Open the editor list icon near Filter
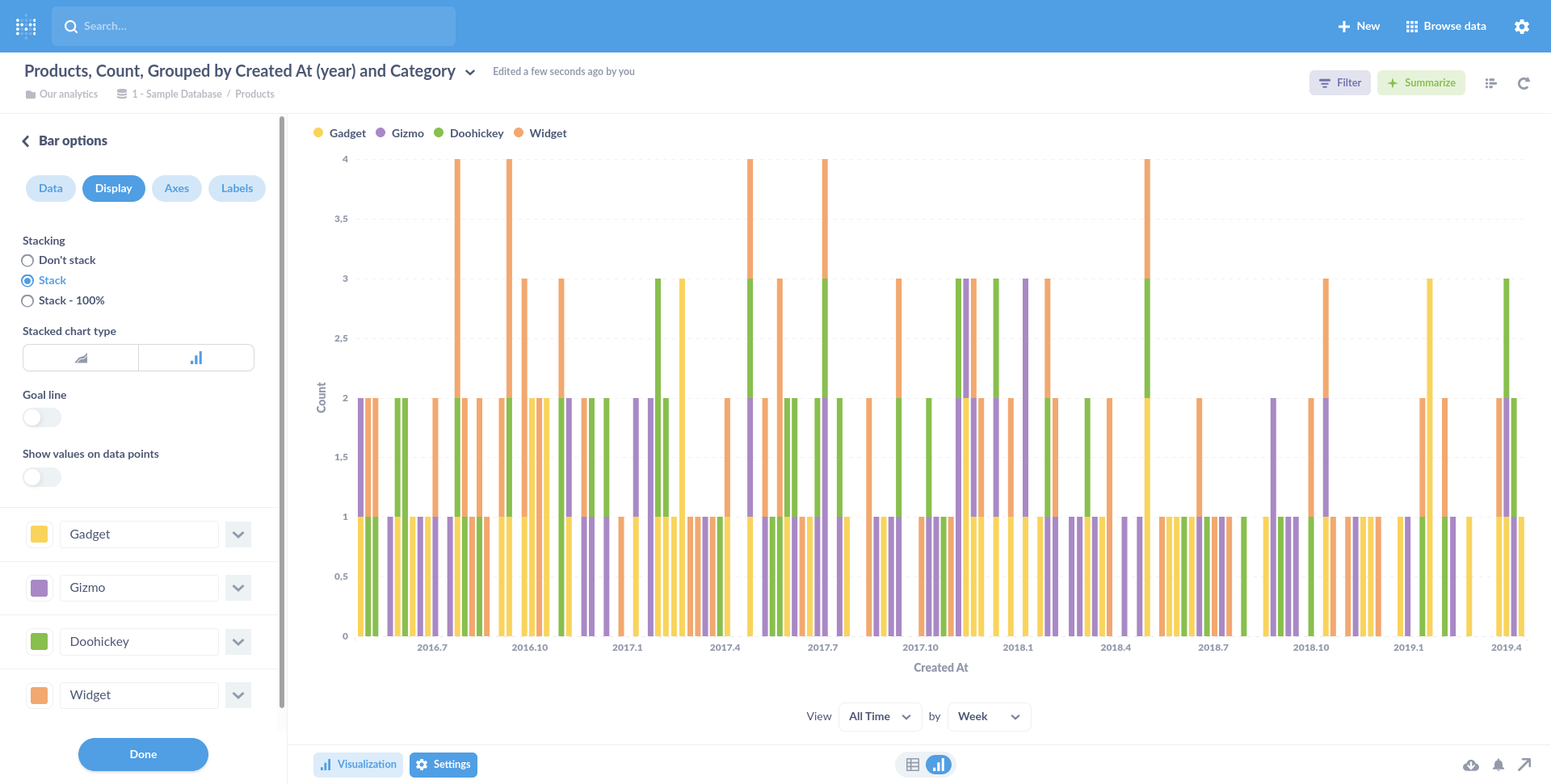 (x=1490, y=83)
